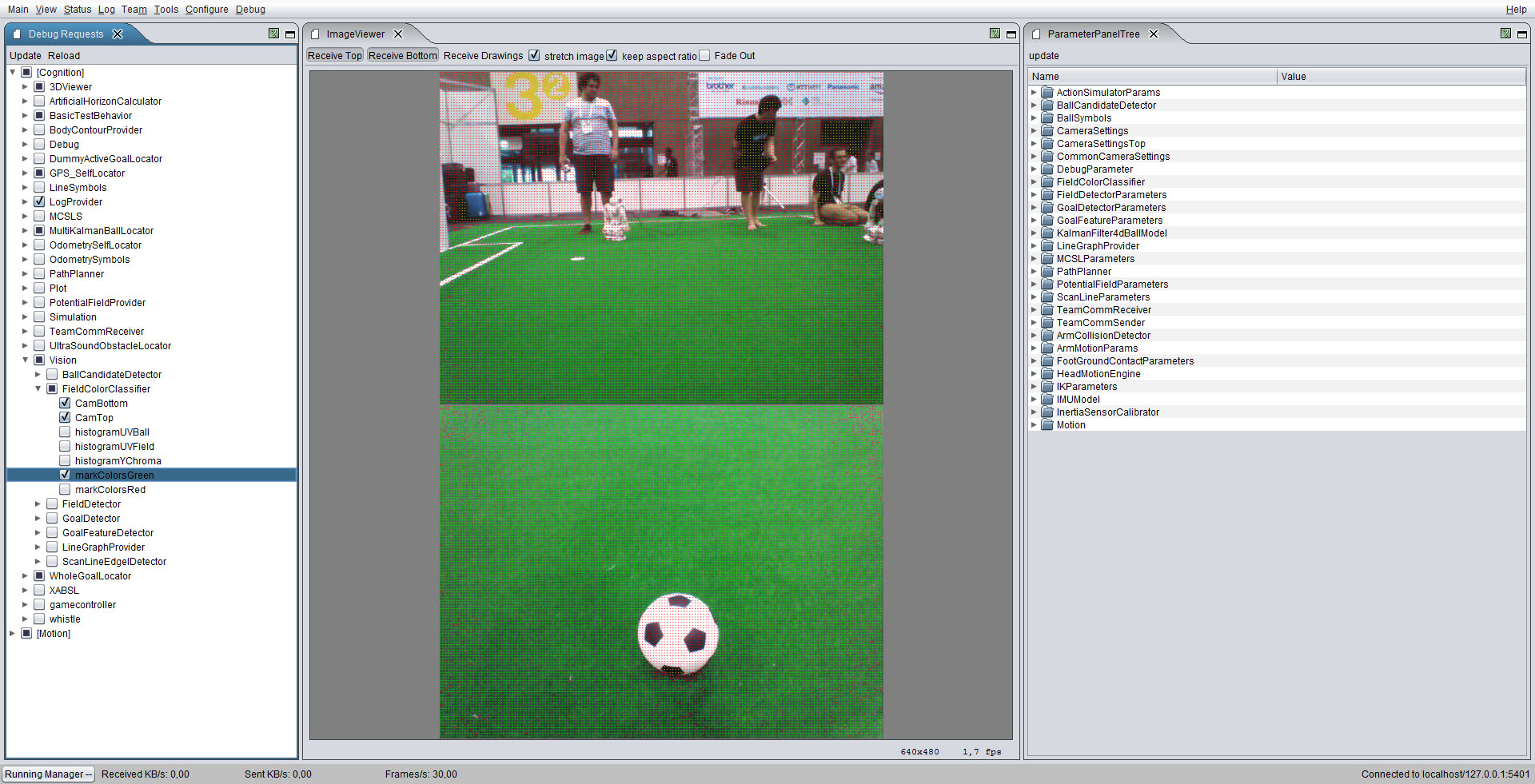
Task: Uncheck the markColorsGreen checkbox
Action: point(65,475)
